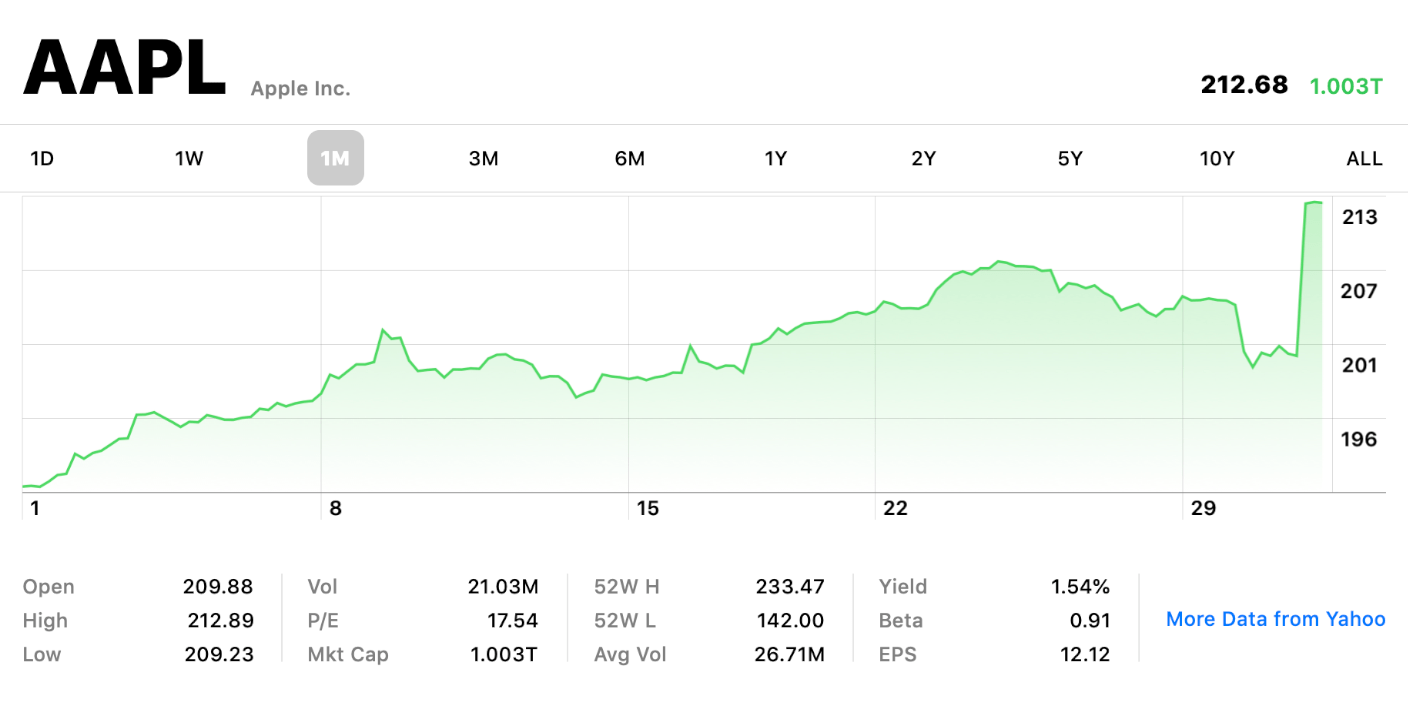Image resolution: width=1408 pixels, height=718 pixels.
Task: Select the 1Y chart range
Action: pyautogui.click(x=776, y=158)
